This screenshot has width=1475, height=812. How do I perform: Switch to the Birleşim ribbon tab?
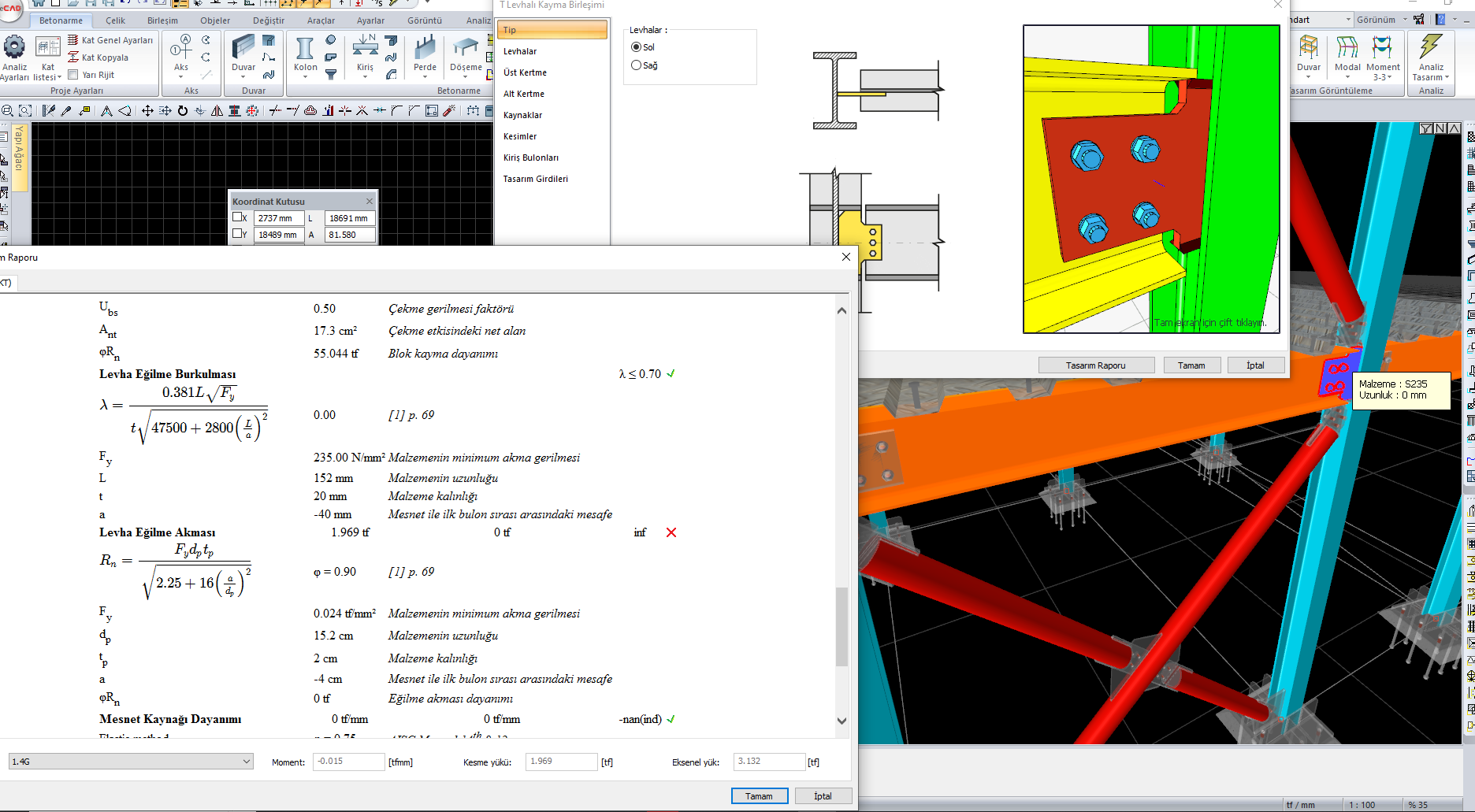pyautogui.click(x=162, y=20)
